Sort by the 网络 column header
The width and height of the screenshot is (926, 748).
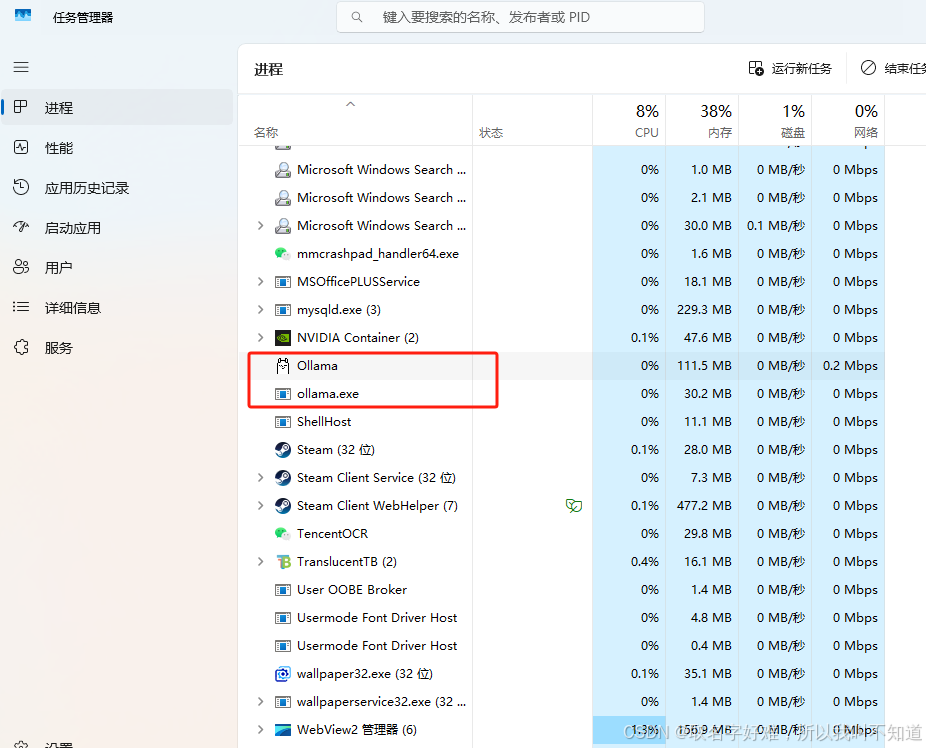pyautogui.click(x=848, y=120)
